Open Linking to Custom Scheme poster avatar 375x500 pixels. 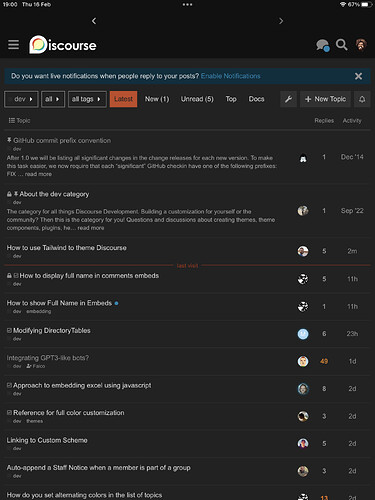click(303, 444)
